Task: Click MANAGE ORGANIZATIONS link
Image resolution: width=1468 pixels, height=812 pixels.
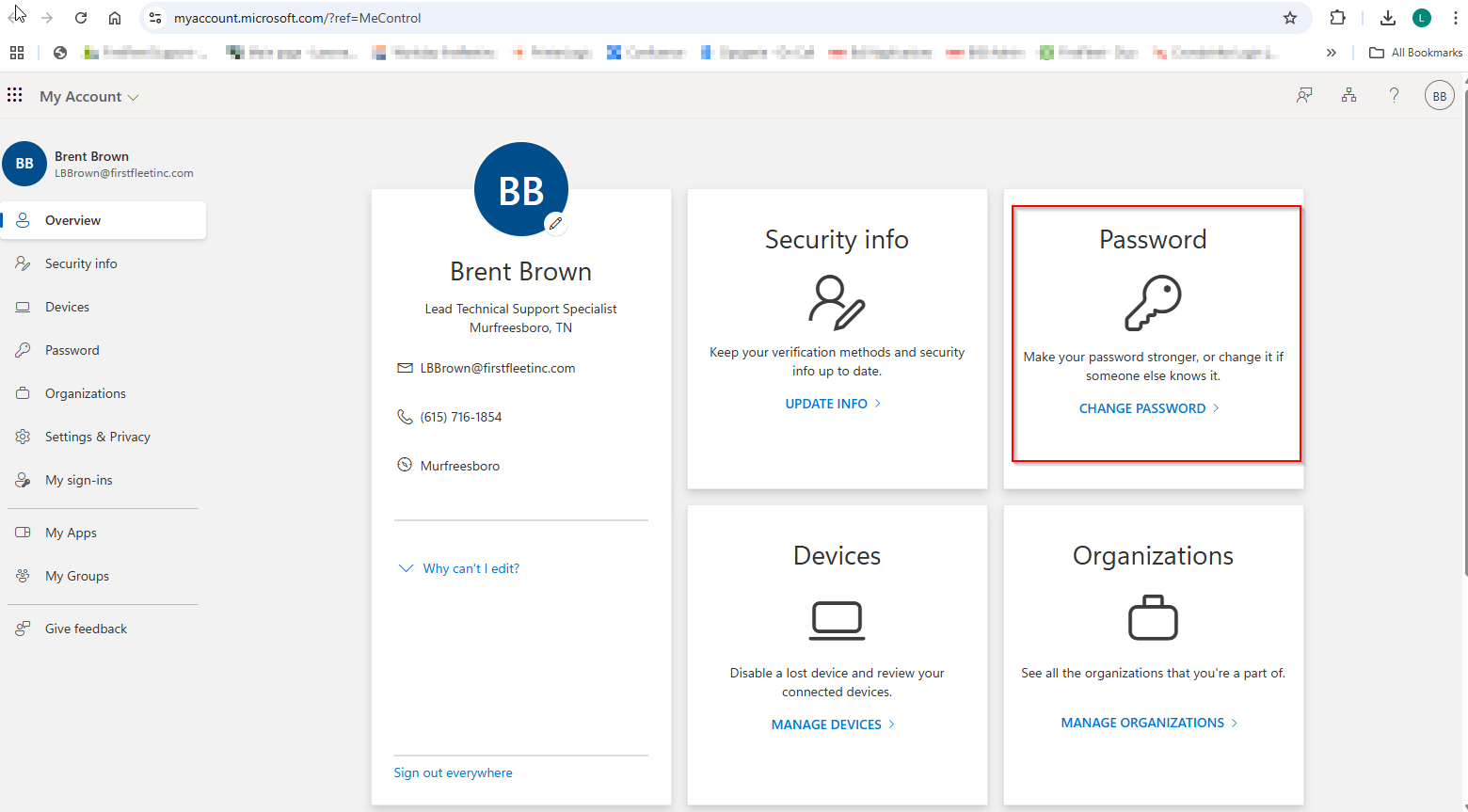Action: click(1149, 723)
